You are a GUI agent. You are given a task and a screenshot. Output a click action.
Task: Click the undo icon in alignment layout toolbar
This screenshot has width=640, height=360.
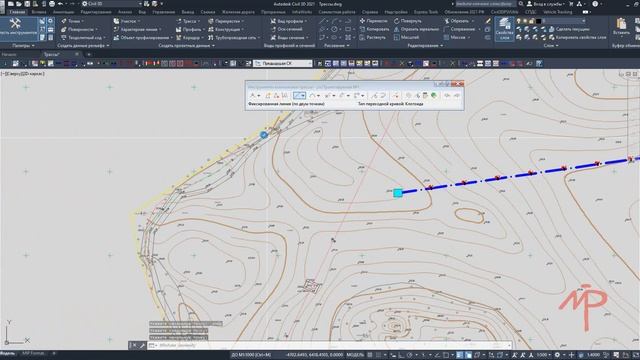(x=447, y=96)
